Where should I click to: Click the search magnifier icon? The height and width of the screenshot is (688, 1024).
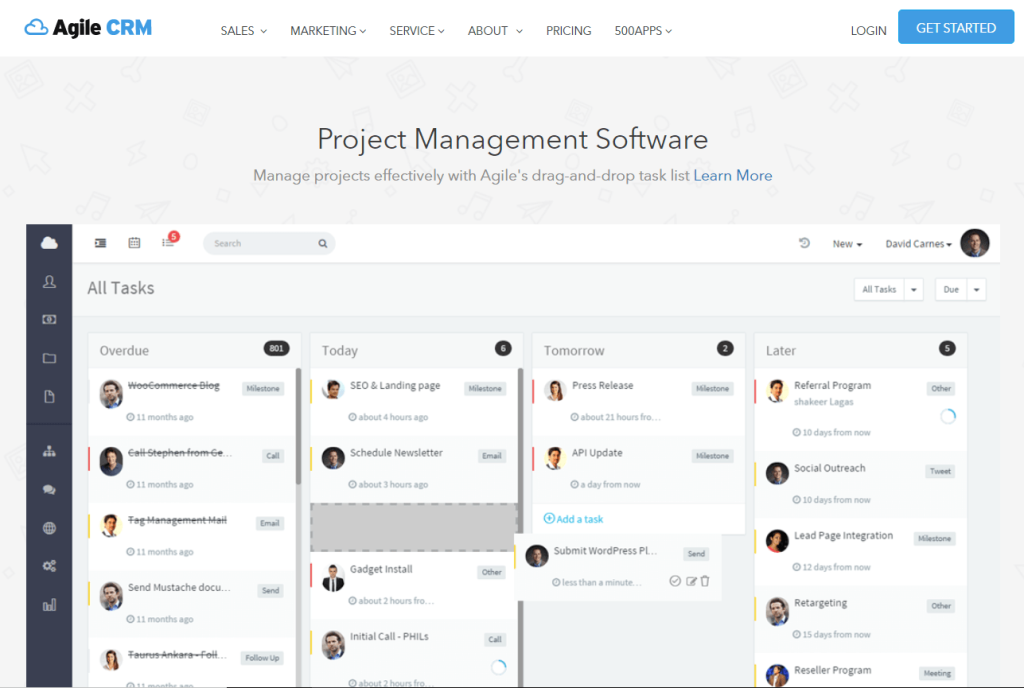click(x=323, y=243)
